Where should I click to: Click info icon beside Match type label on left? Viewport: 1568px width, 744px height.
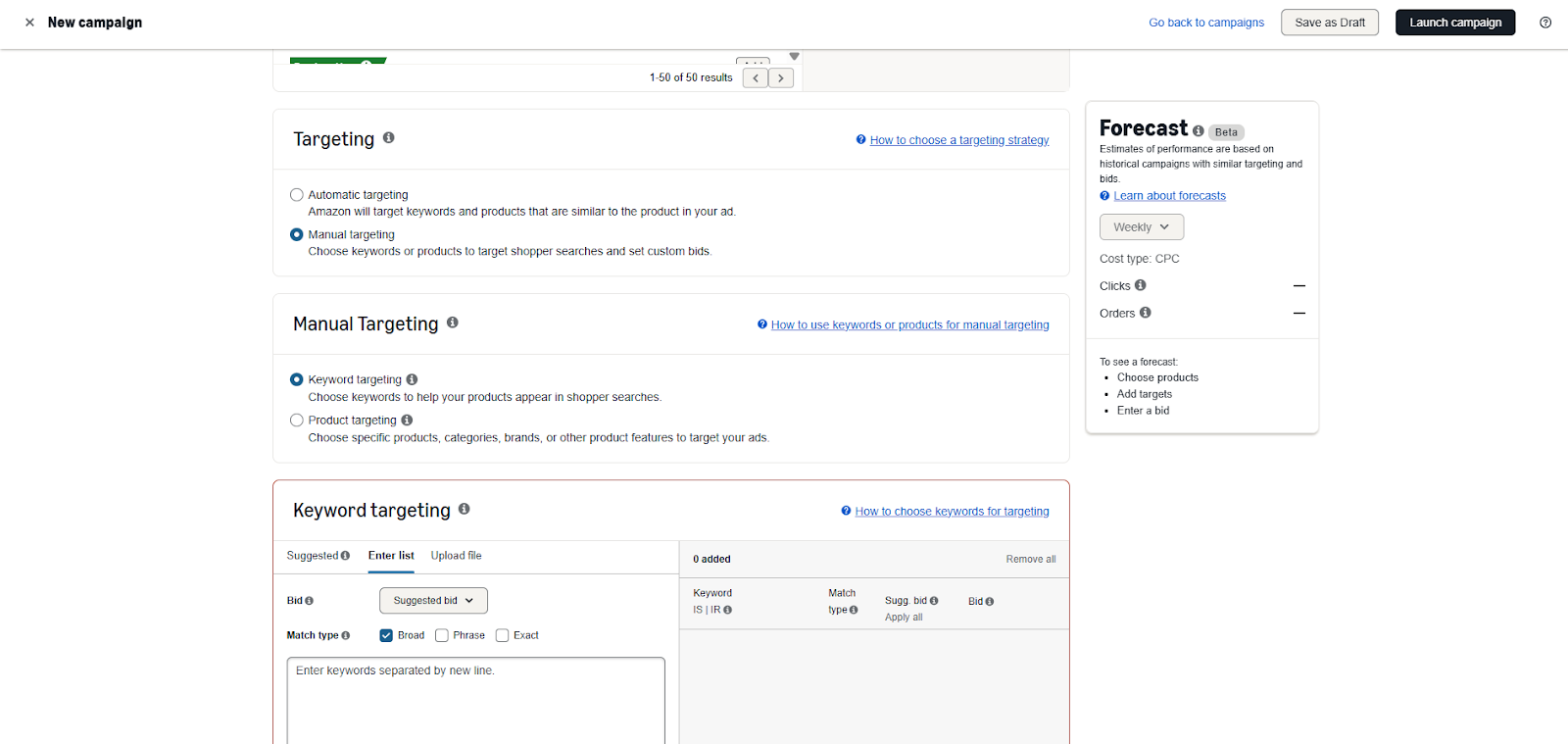[x=346, y=635]
